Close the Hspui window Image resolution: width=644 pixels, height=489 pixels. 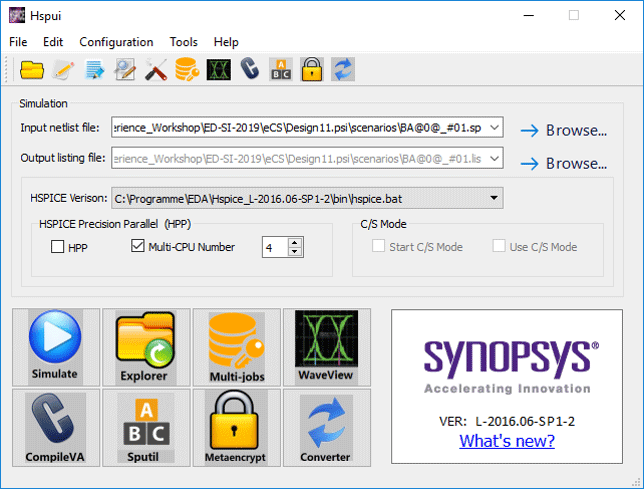tap(620, 16)
